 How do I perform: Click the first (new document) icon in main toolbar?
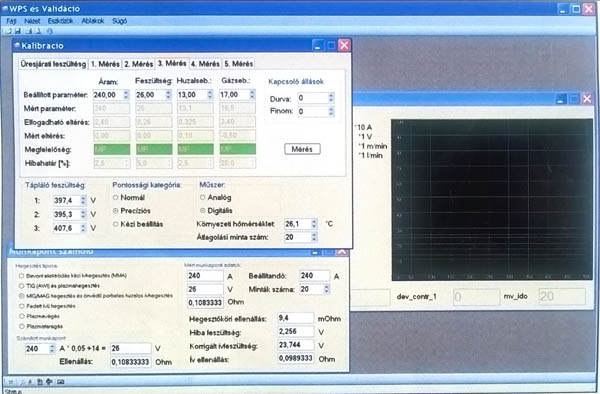click(x=8, y=31)
